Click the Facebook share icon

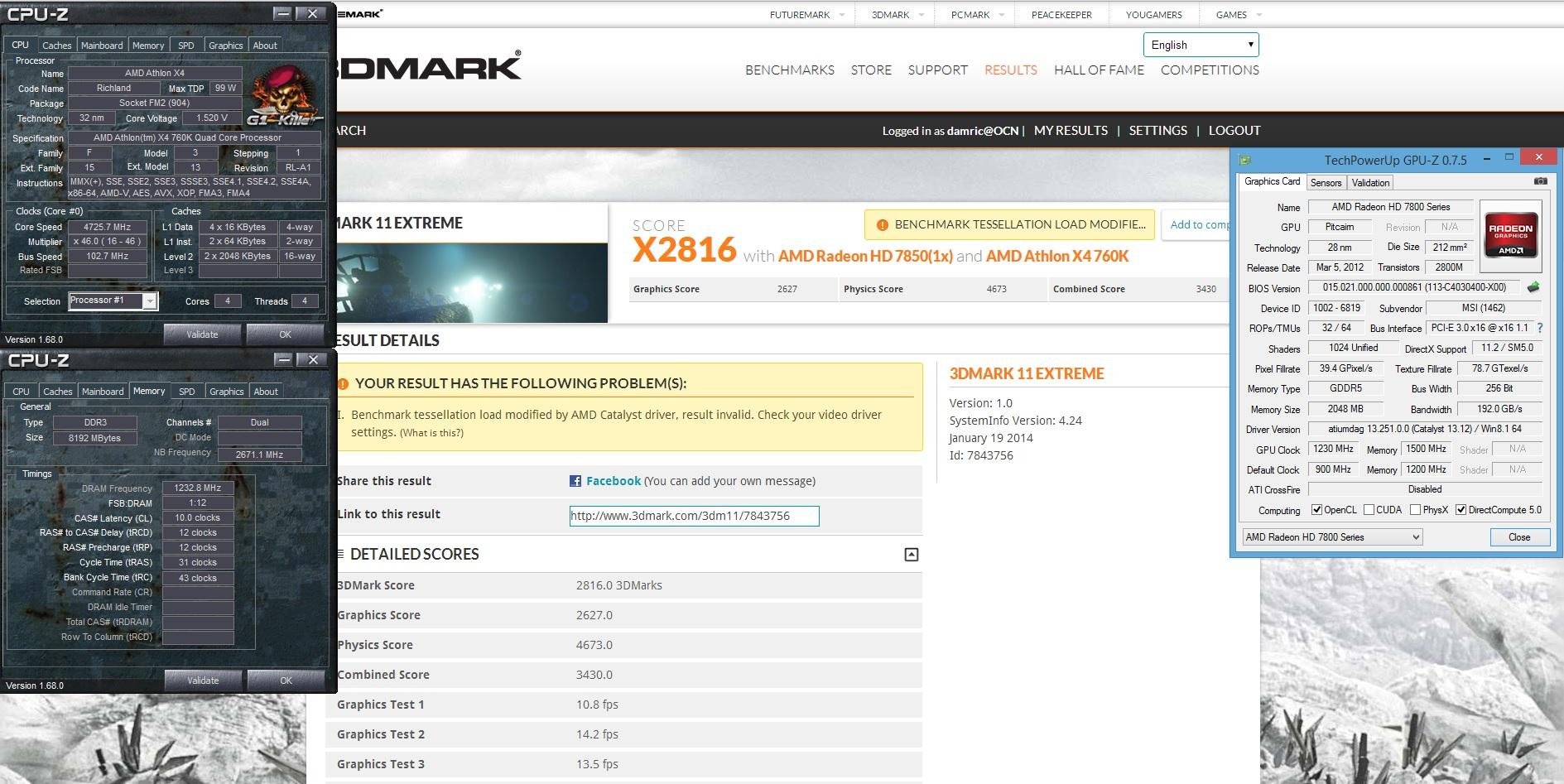(575, 481)
